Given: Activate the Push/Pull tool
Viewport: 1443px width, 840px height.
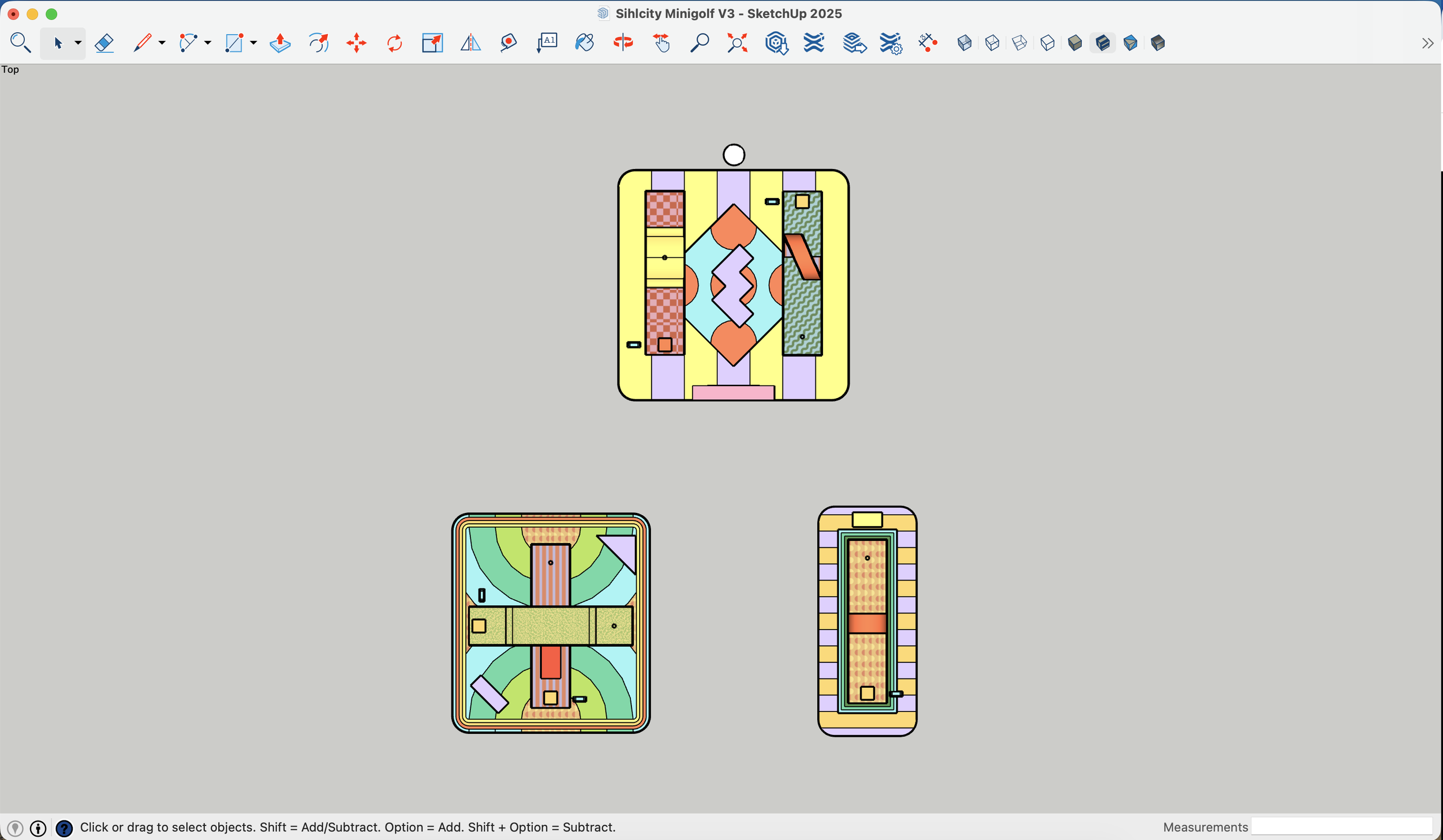Looking at the screenshot, I should pyautogui.click(x=280, y=43).
